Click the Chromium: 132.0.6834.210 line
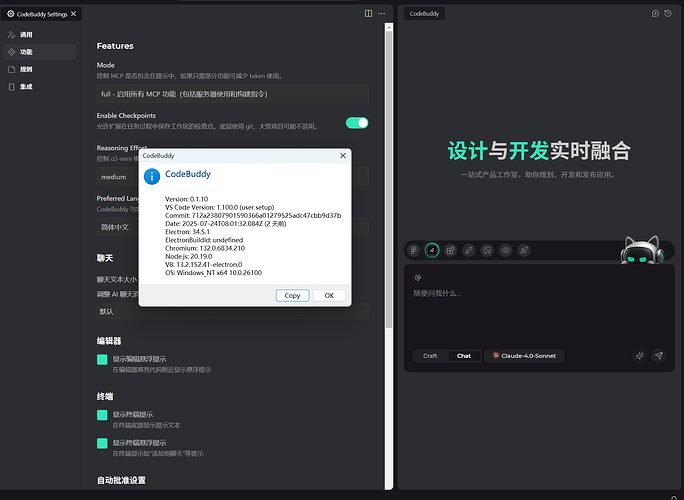Image resolution: width=684 pixels, height=500 pixels. pyautogui.click(x=205, y=248)
